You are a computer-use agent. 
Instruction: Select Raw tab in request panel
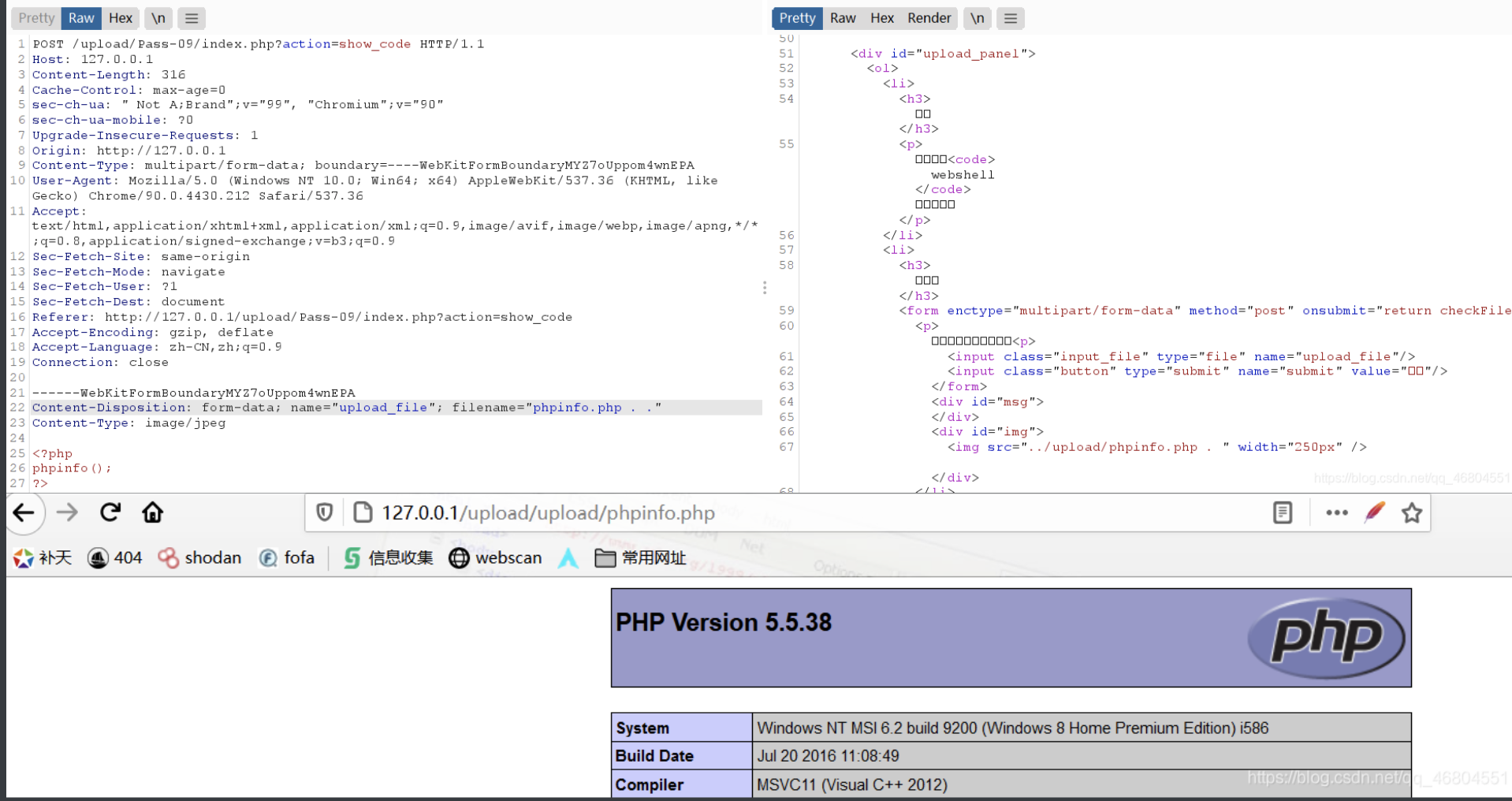(x=81, y=18)
